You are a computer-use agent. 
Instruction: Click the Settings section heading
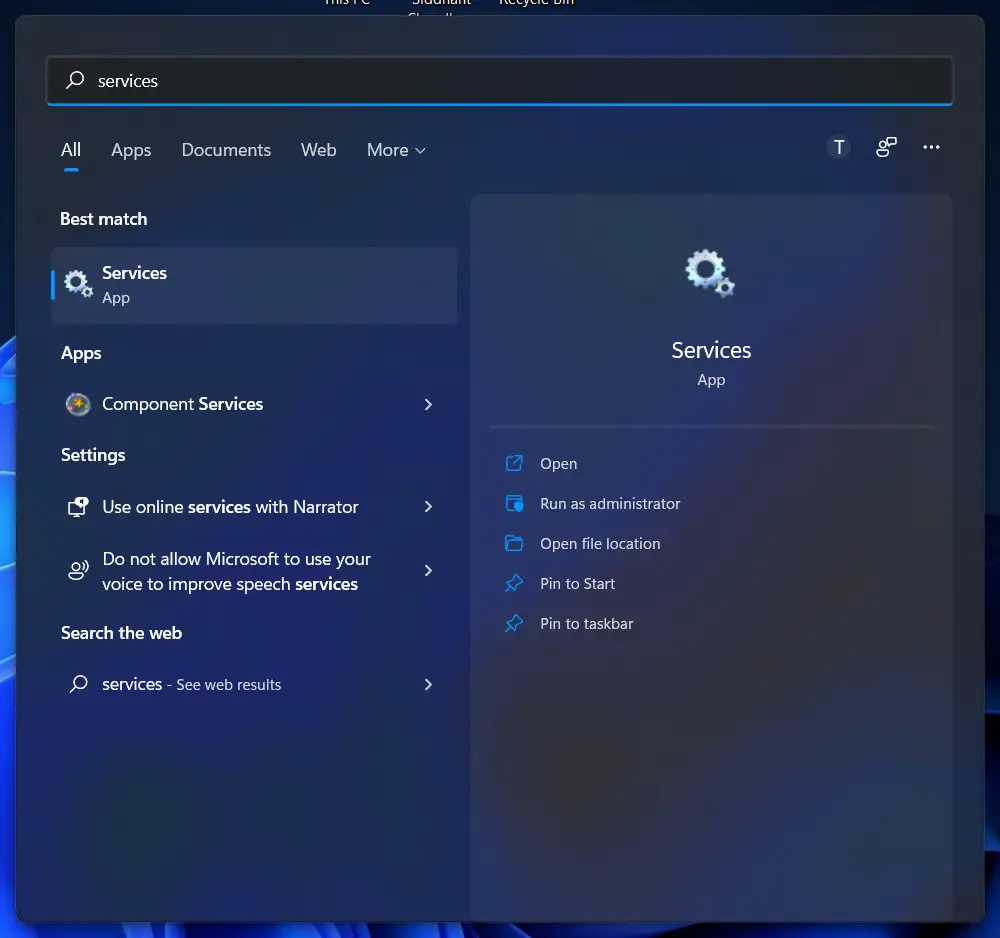pyautogui.click(x=93, y=455)
